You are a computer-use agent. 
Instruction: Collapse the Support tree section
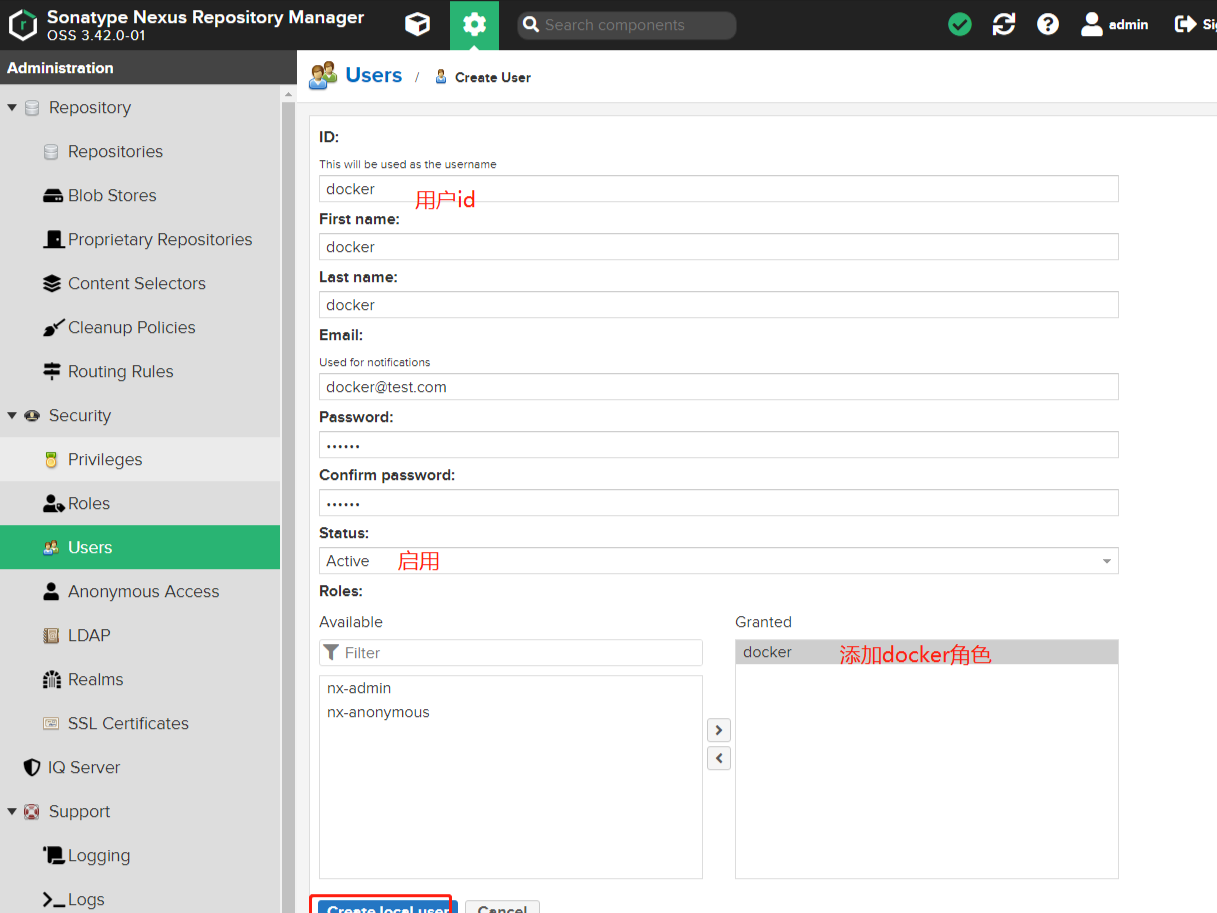point(12,812)
